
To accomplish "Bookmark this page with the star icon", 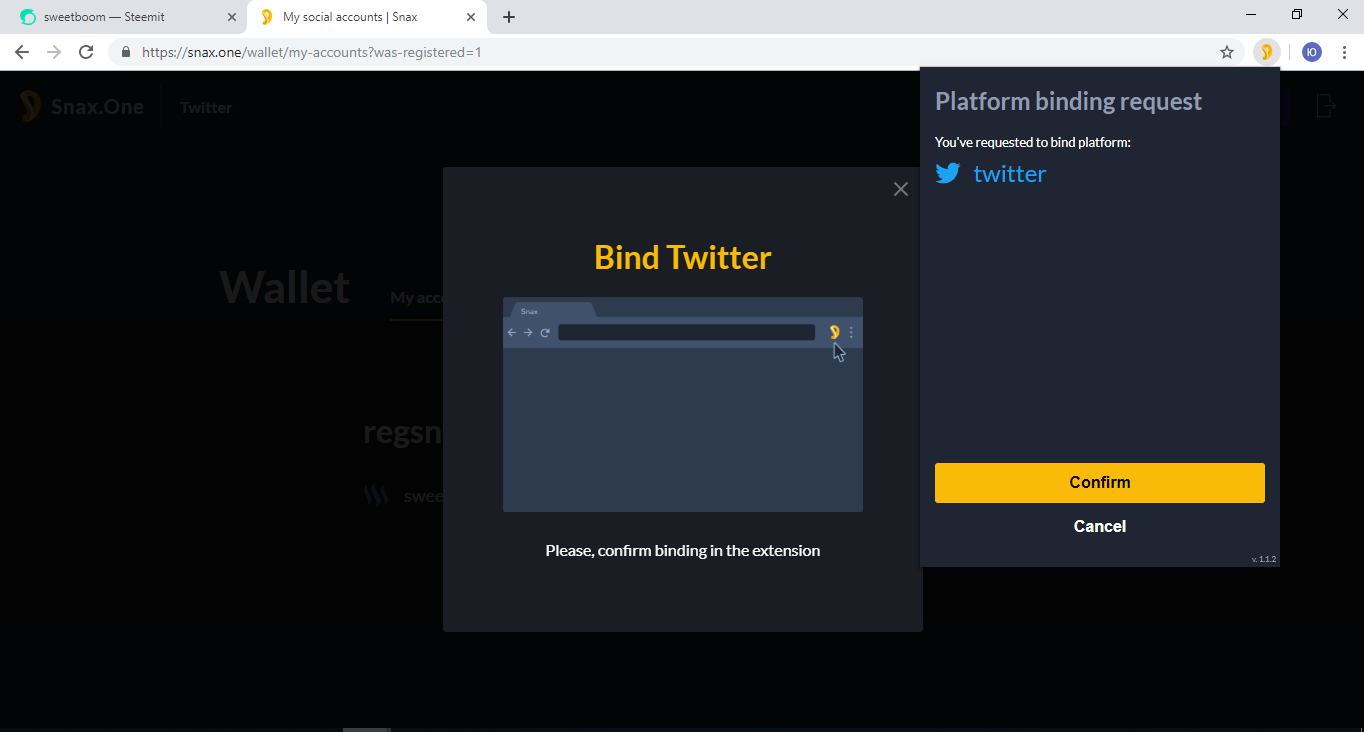I will (x=1227, y=52).
